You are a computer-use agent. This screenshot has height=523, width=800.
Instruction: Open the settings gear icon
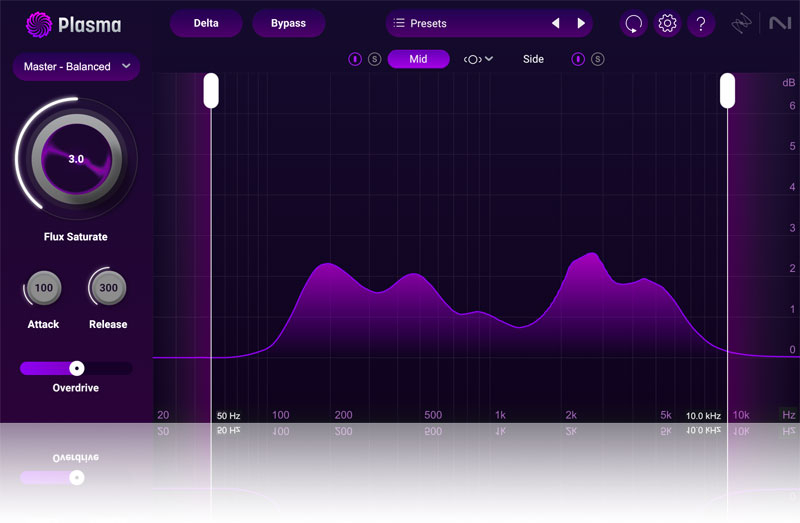[x=667, y=24]
